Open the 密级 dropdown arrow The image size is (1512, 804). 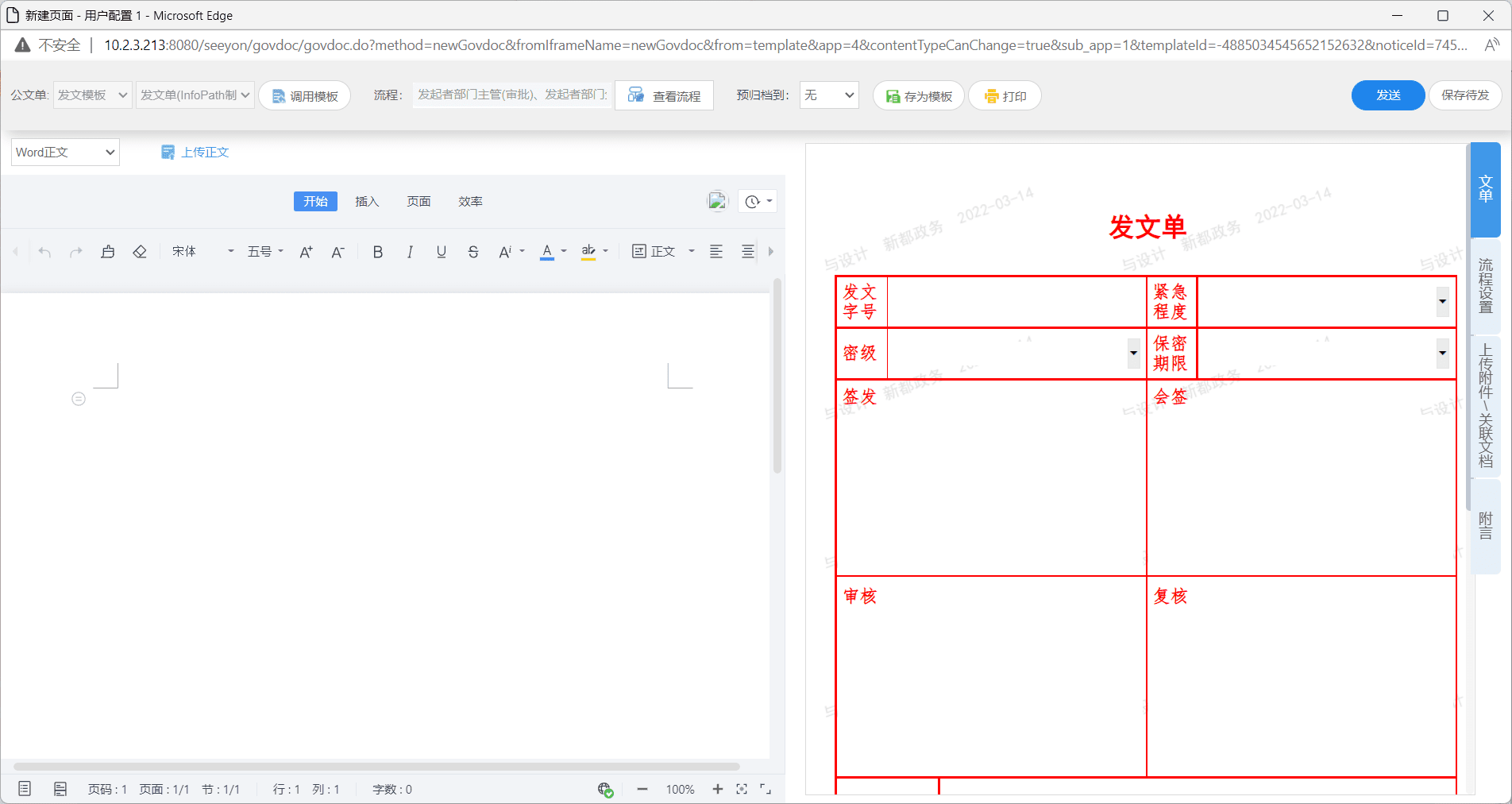coord(1133,354)
